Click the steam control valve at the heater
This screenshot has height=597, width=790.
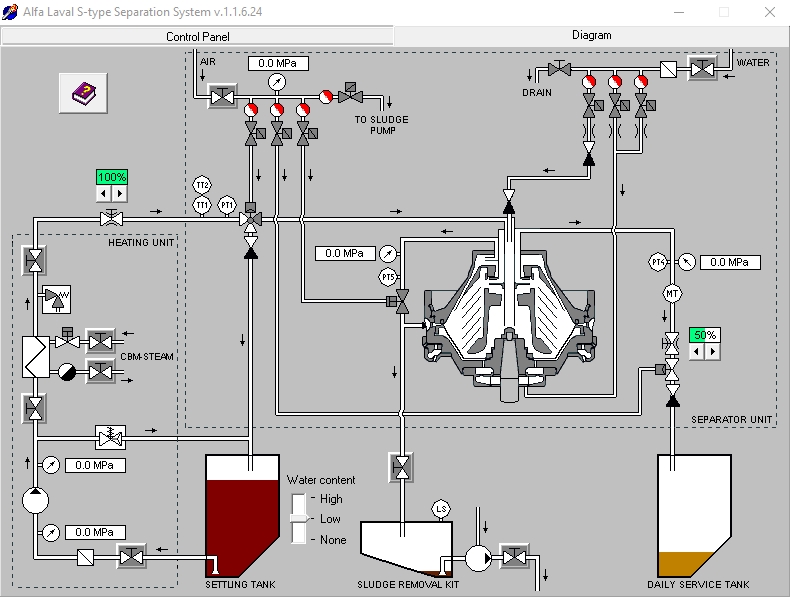67,339
